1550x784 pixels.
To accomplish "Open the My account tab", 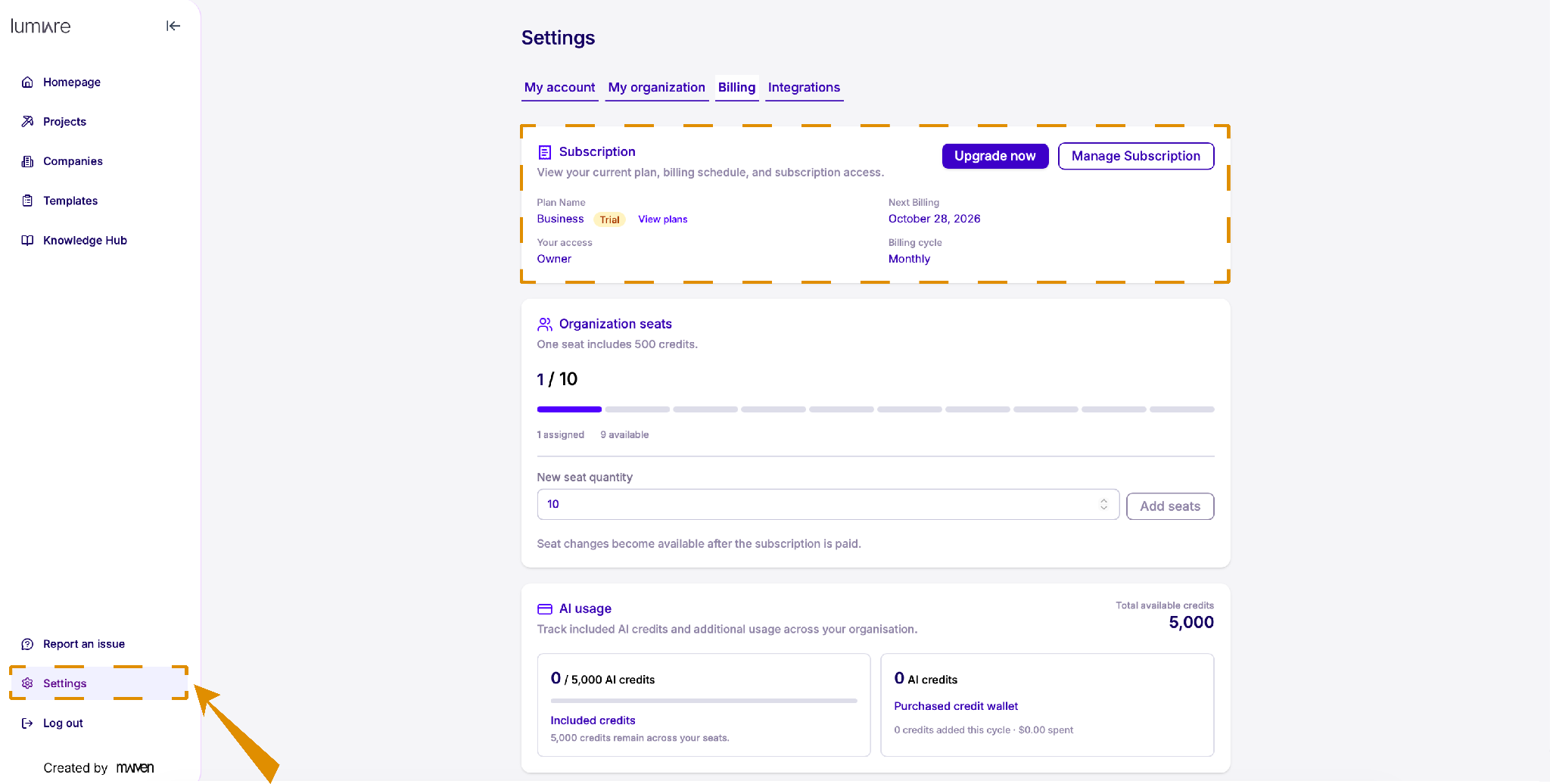I will pos(559,88).
